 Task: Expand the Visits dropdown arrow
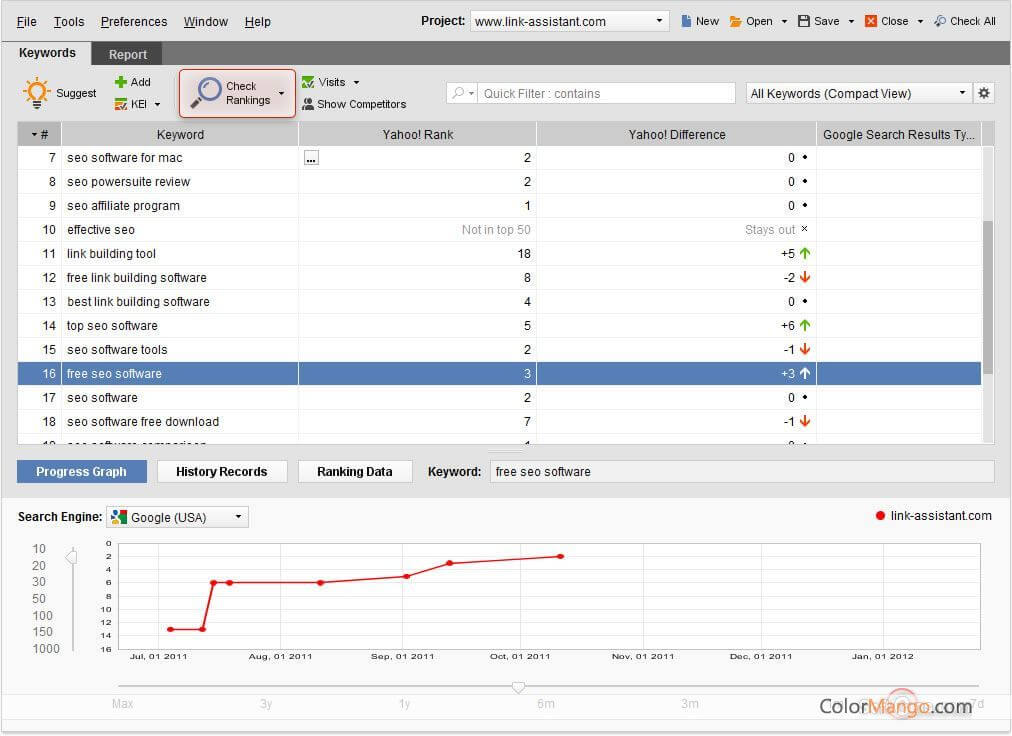pyautogui.click(x=356, y=83)
